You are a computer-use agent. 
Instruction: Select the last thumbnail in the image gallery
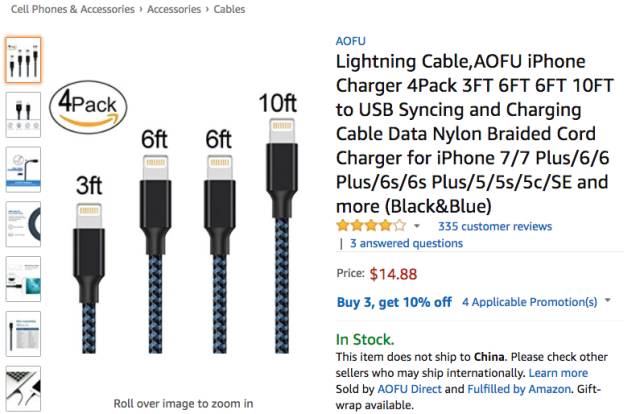(x=23, y=388)
